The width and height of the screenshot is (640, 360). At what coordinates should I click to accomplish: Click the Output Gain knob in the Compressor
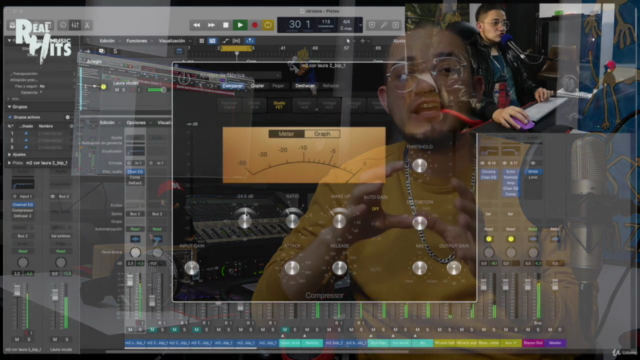coord(453,268)
